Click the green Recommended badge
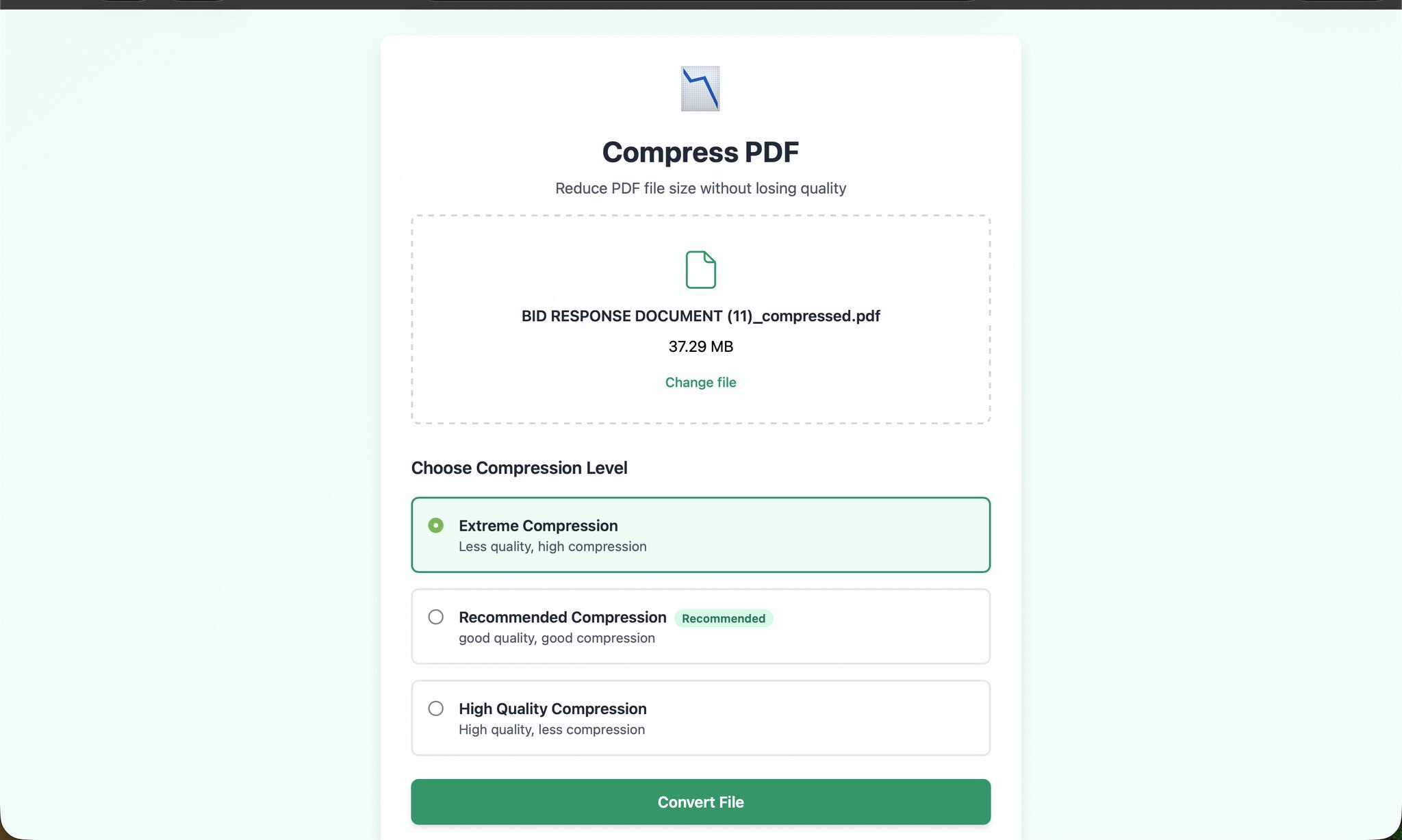The width and height of the screenshot is (1402, 840). tap(724, 618)
